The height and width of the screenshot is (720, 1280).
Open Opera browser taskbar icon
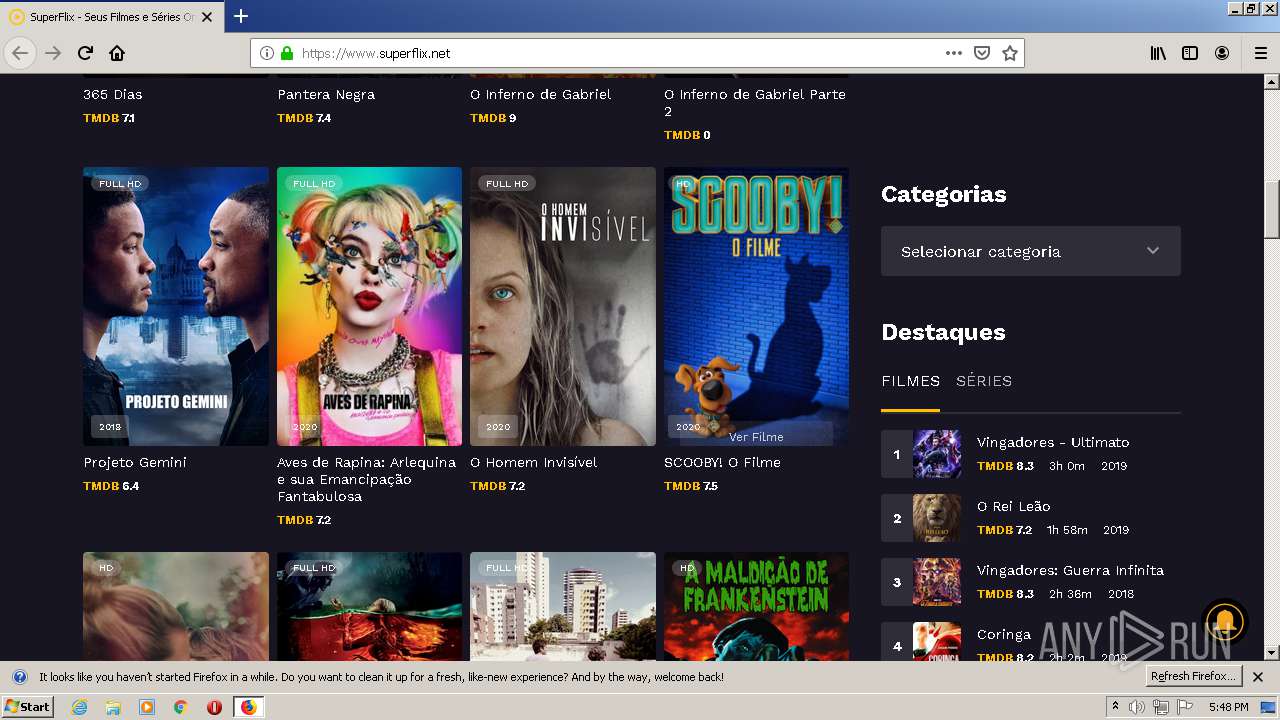tap(214, 707)
